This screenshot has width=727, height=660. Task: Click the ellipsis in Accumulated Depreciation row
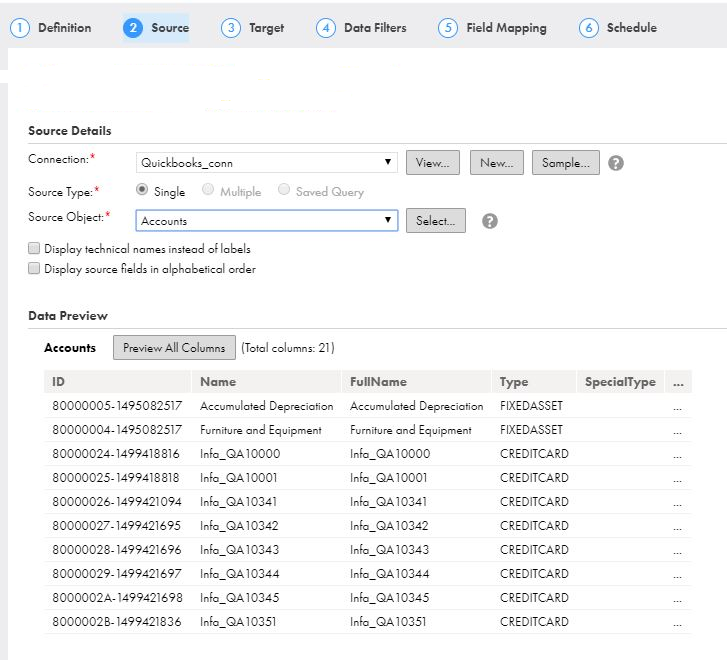pyautogui.click(x=677, y=408)
